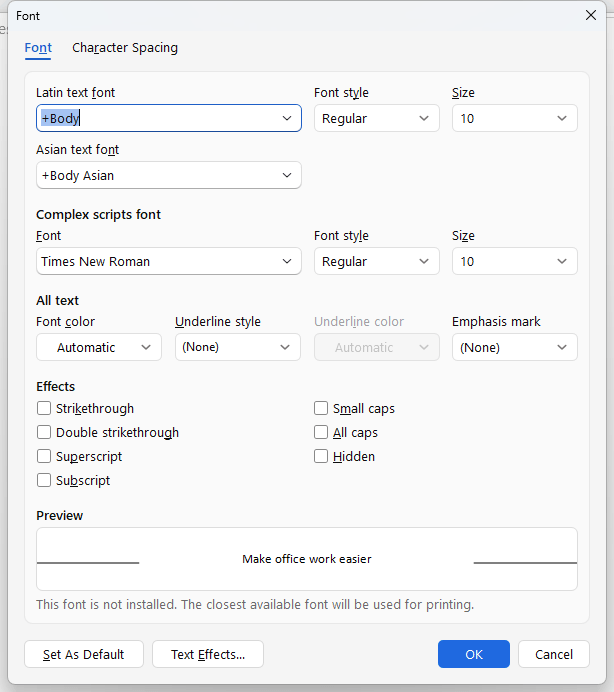Select the Font tab
The width and height of the screenshot is (614, 692).
[x=38, y=48]
